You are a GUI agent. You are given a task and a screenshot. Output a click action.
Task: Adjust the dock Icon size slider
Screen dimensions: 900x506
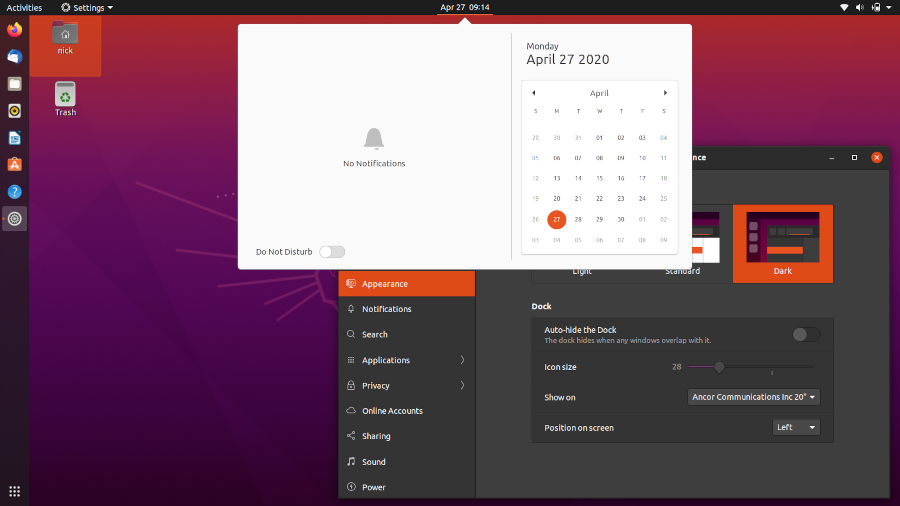719,367
